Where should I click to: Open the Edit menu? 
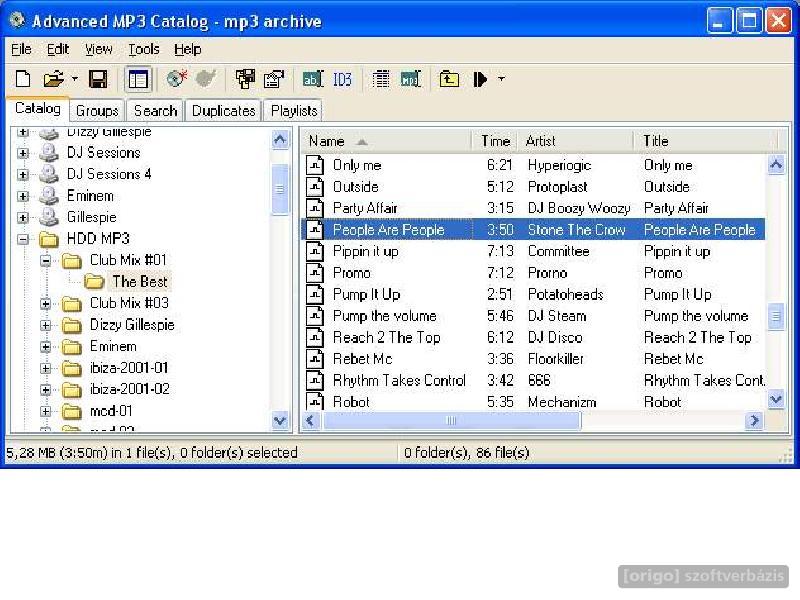[x=58, y=49]
